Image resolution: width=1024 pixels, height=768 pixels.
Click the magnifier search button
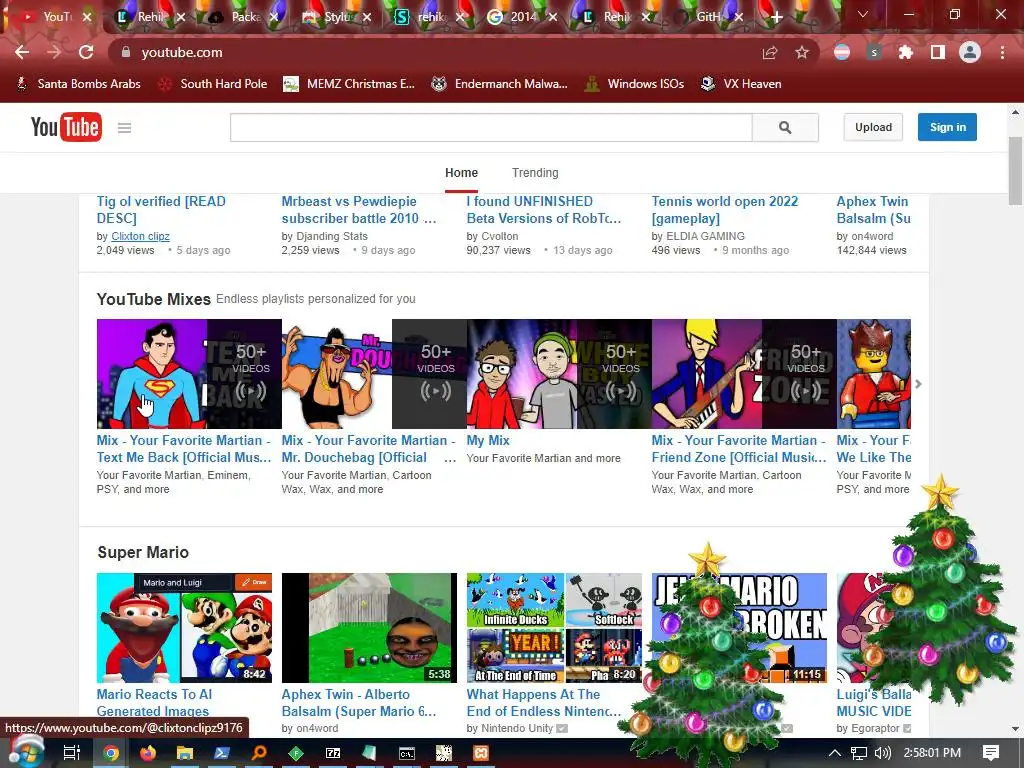(785, 127)
